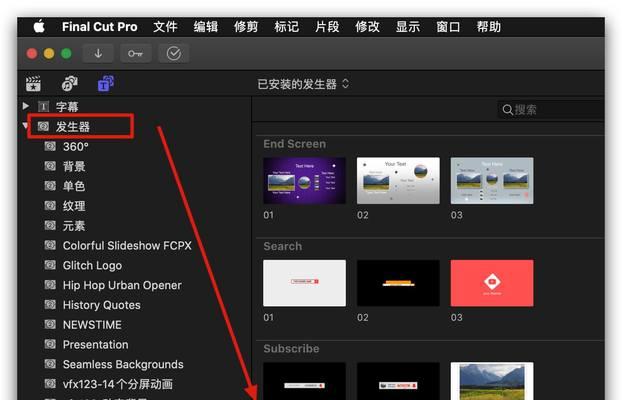Select the vfx123-14个分屏动画 category
Image resolution: width=622 pixels, height=400 pixels.
[x=134, y=384]
